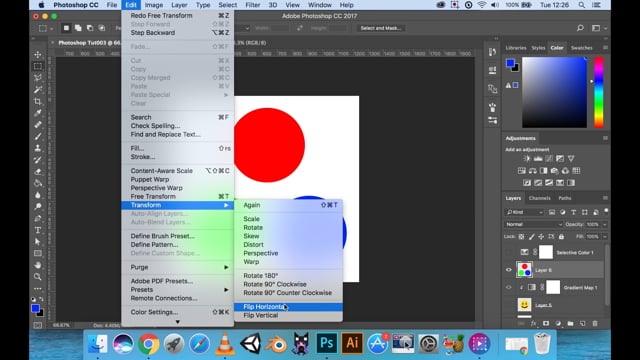
Task: Open the Filter menu
Action: coord(253,5)
